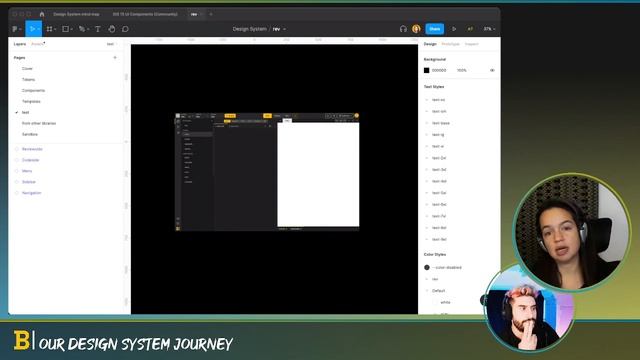Click the white color style swatch
This screenshot has height=360, width=640.
pyautogui.click(x=436, y=302)
